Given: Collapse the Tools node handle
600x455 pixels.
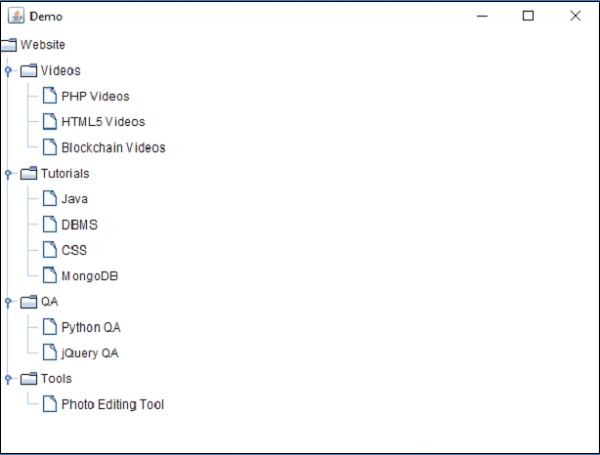Looking at the screenshot, I should click(x=8, y=379).
